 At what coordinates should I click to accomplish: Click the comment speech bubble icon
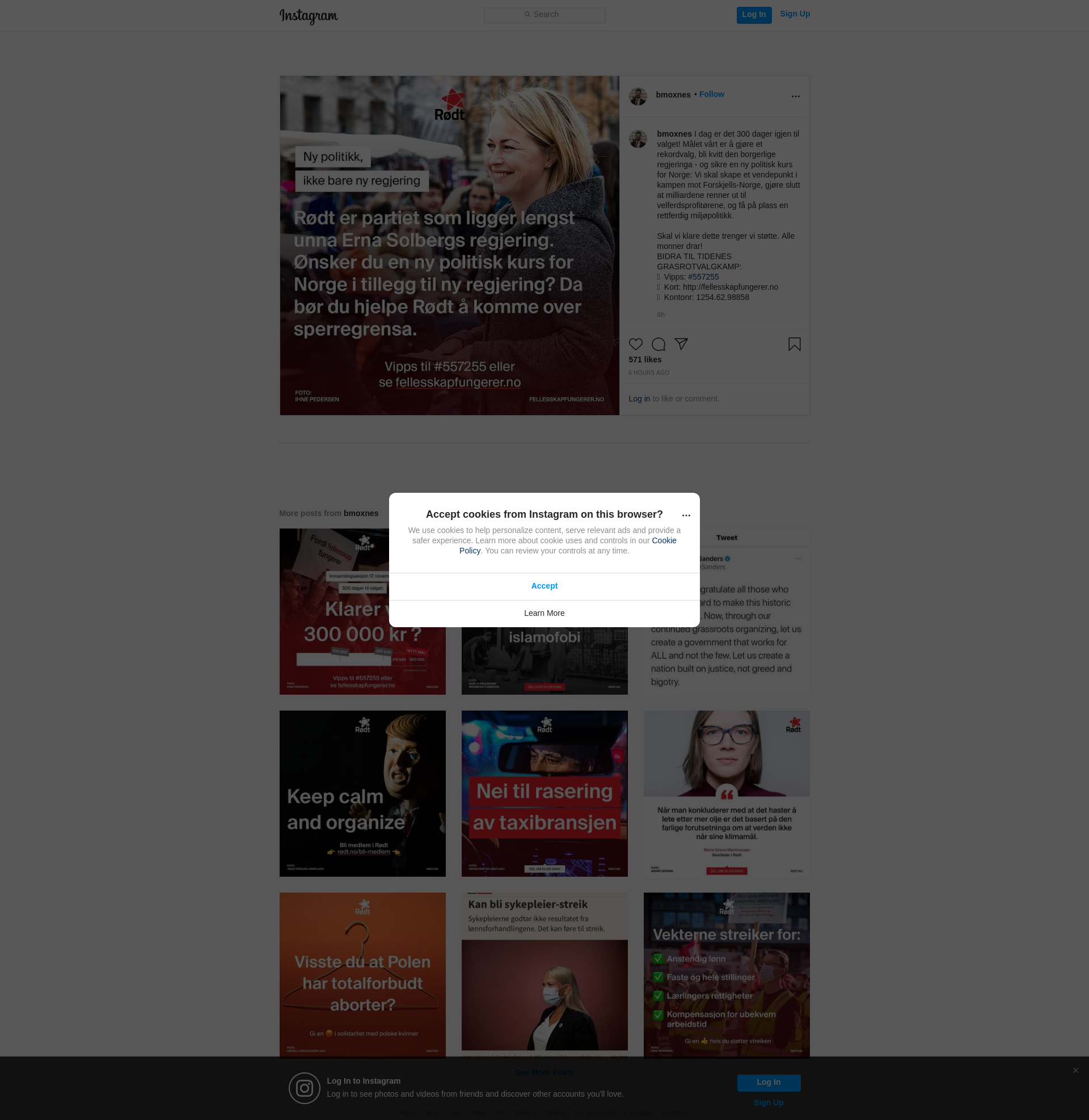tap(659, 344)
